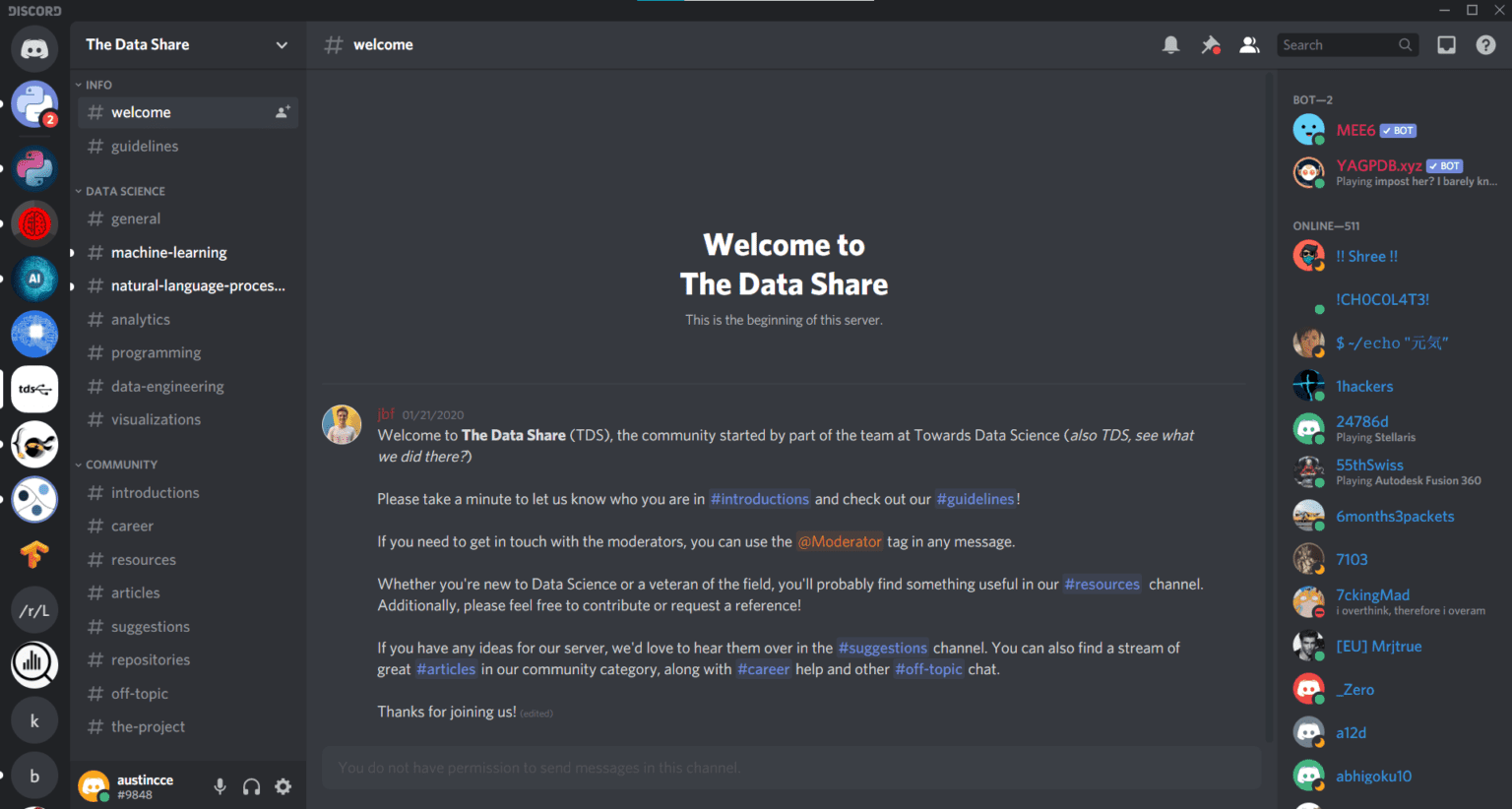Deafen audio with the headphone icon
Image resolution: width=1512 pixels, height=809 pixels.
pyautogui.click(x=251, y=786)
